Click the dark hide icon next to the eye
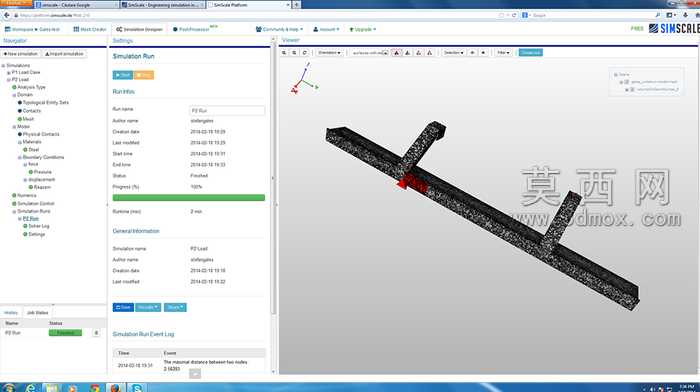This screenshot has height=392, width=700. click(483, 53)
